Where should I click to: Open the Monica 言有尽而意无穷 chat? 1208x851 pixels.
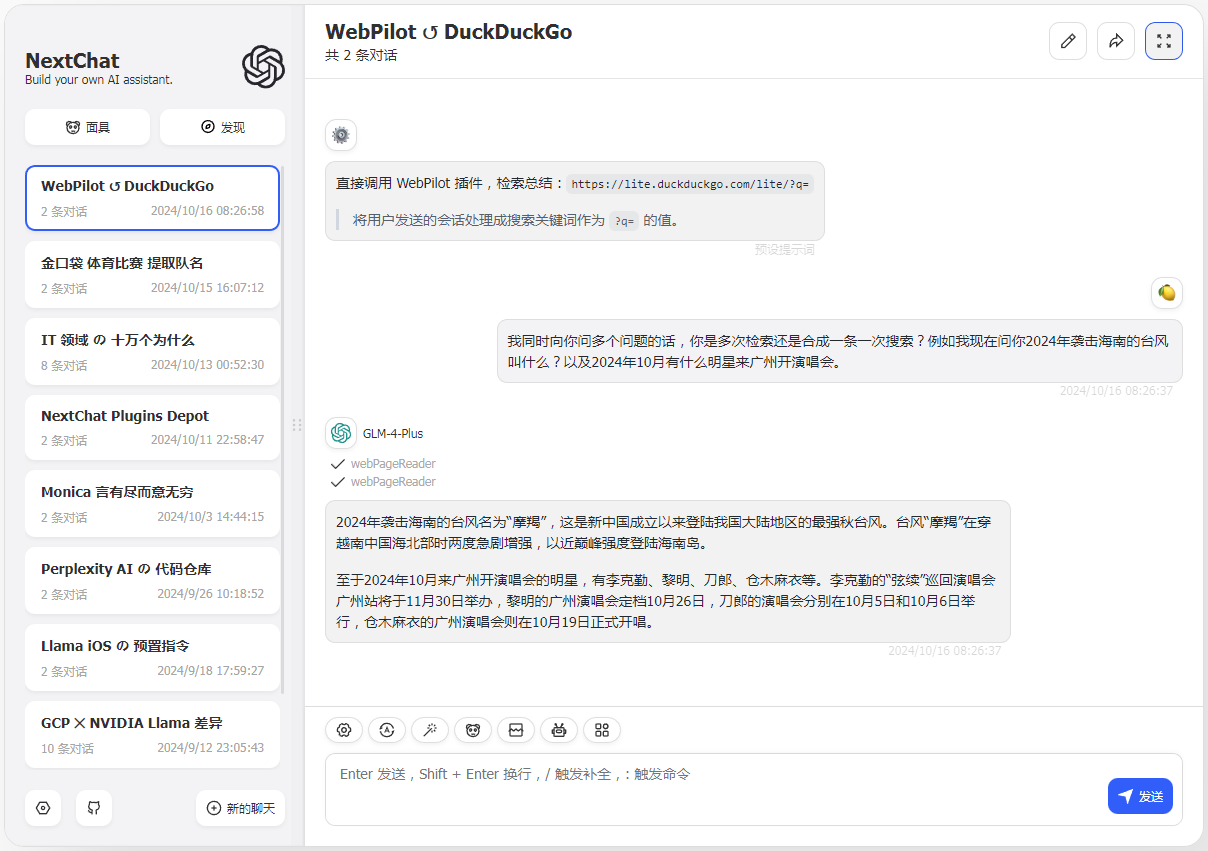pos(152,505)
